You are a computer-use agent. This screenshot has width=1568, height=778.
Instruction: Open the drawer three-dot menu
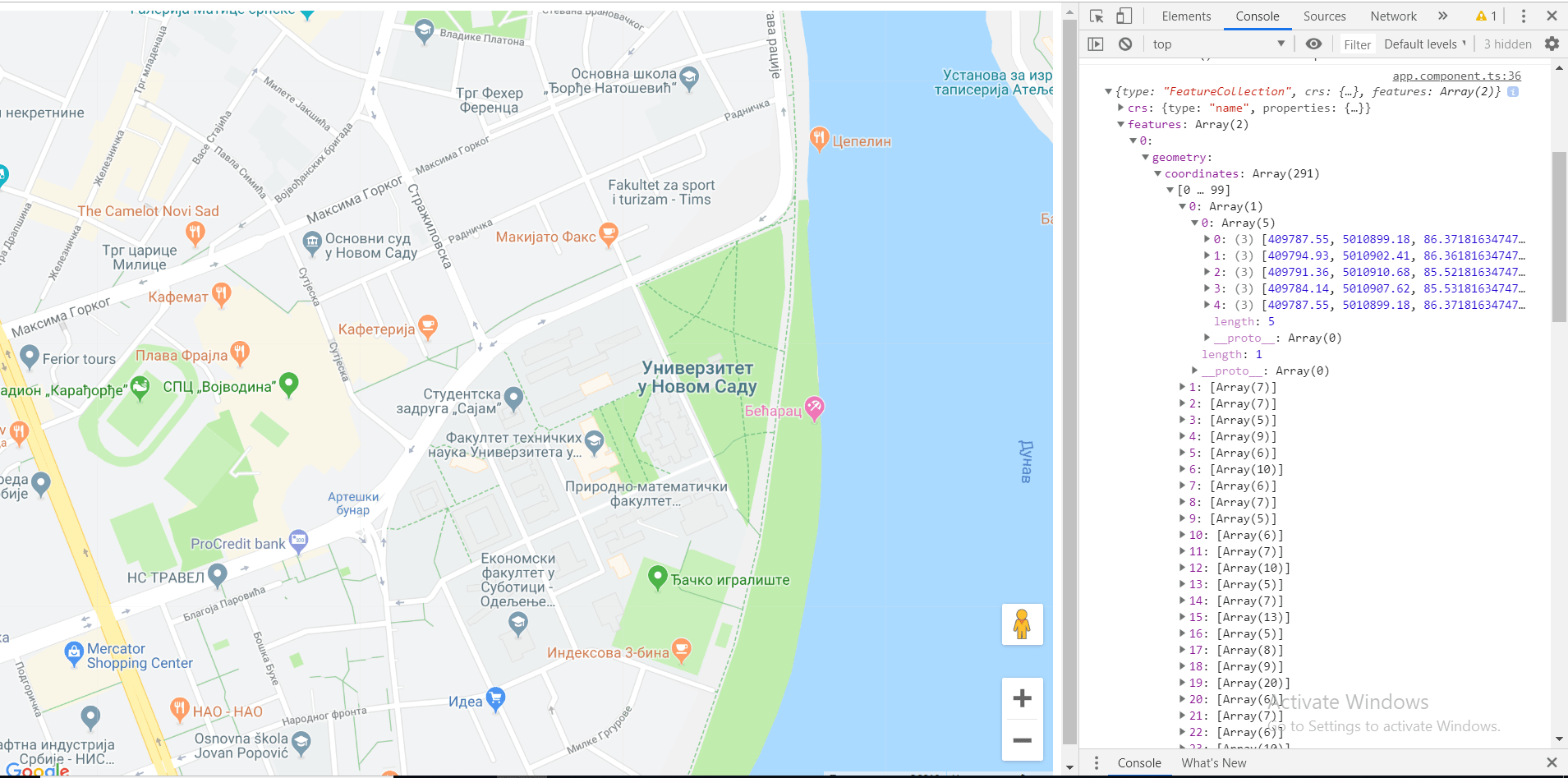1096,763
